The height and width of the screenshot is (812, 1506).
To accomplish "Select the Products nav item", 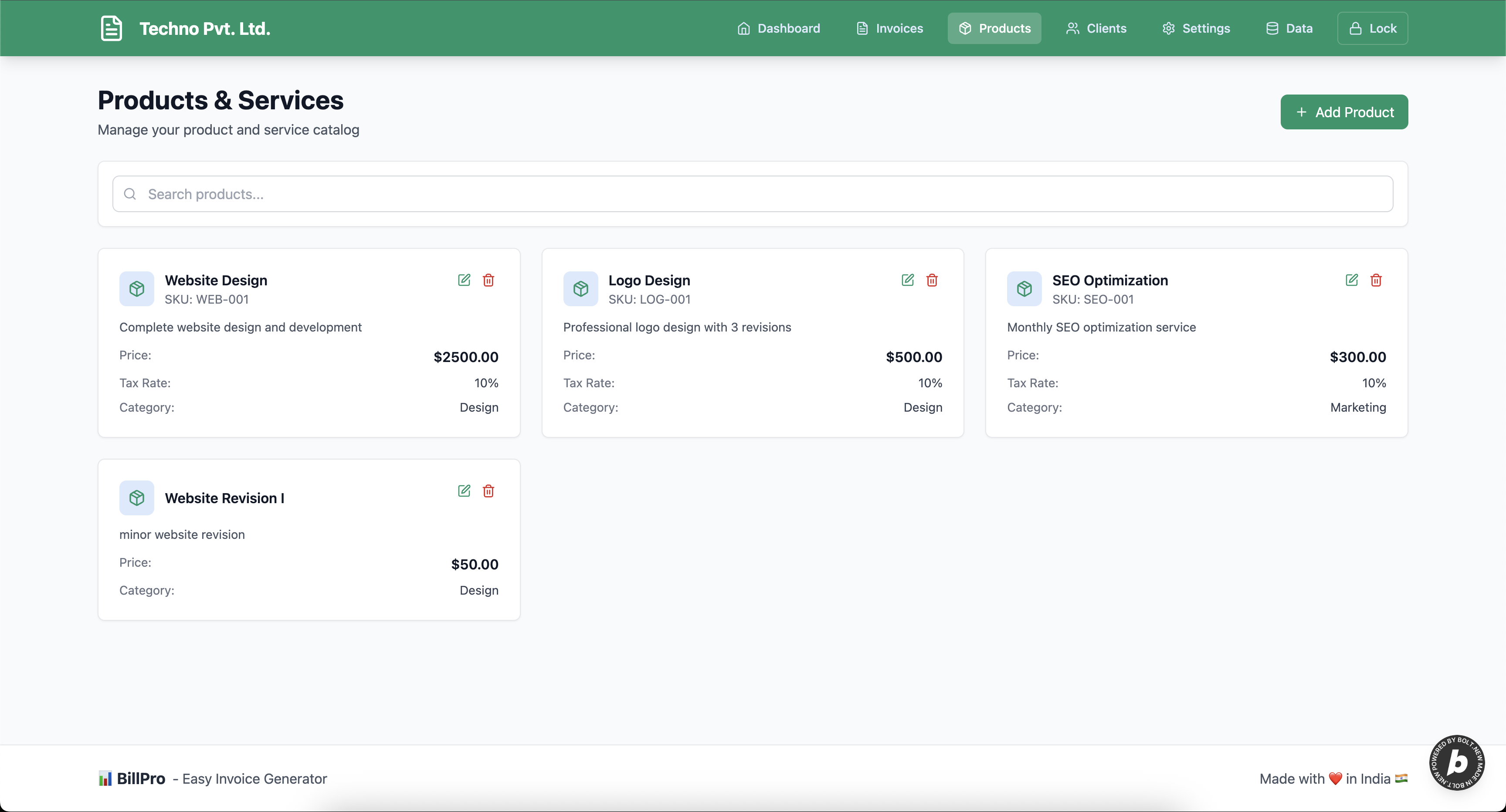I will 994,28.
